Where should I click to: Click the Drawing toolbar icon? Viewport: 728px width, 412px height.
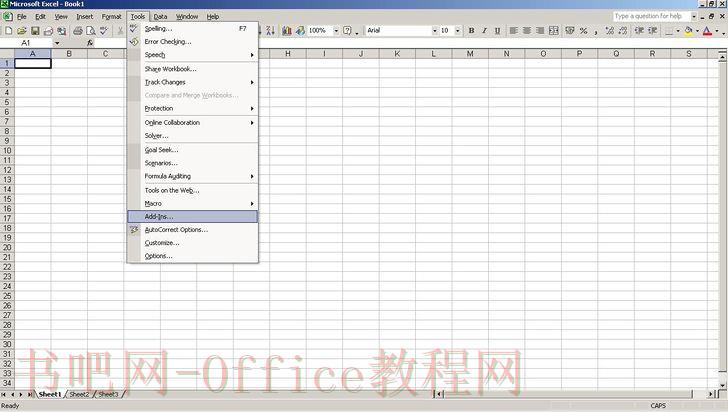pos(300,31)
